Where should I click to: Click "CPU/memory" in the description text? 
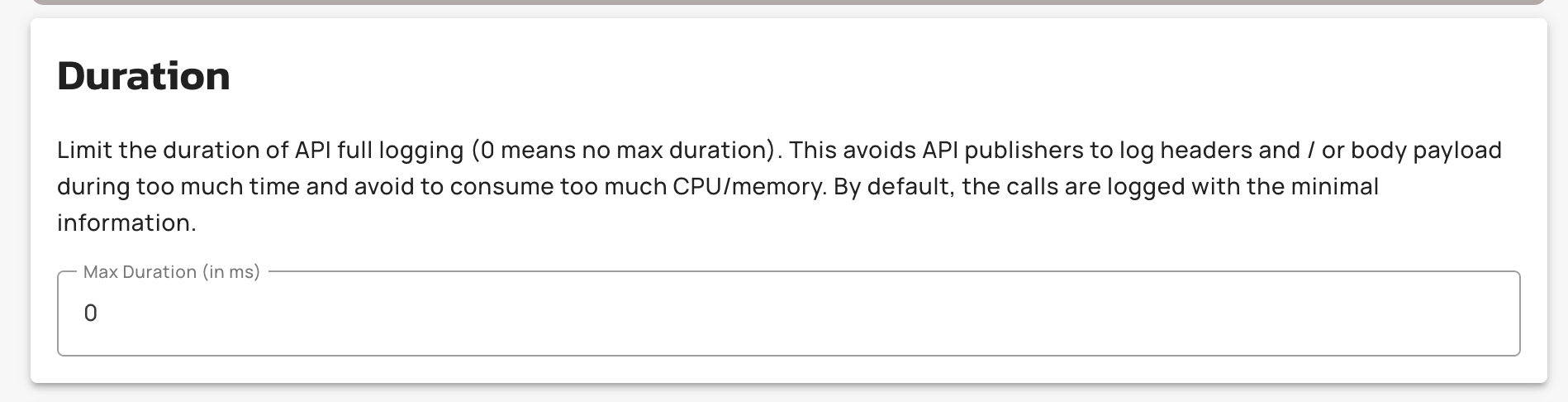748,187
